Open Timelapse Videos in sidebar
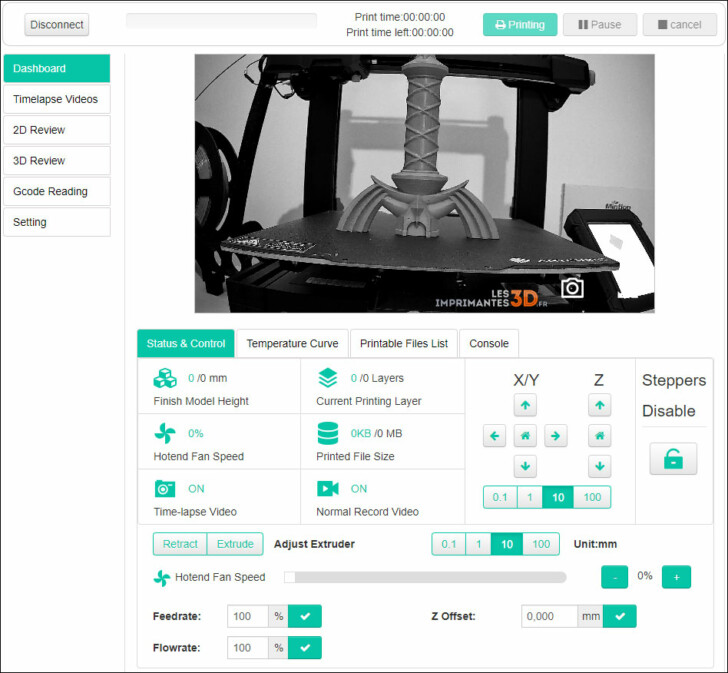Screen dimensions: 728x673 pyautogui.click(x=57, y=99)
